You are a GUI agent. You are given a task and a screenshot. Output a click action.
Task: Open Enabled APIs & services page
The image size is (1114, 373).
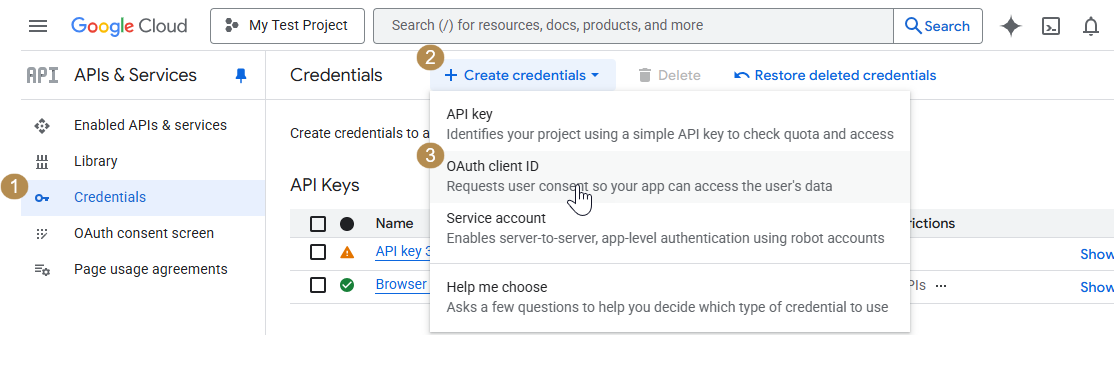[150, 125]
